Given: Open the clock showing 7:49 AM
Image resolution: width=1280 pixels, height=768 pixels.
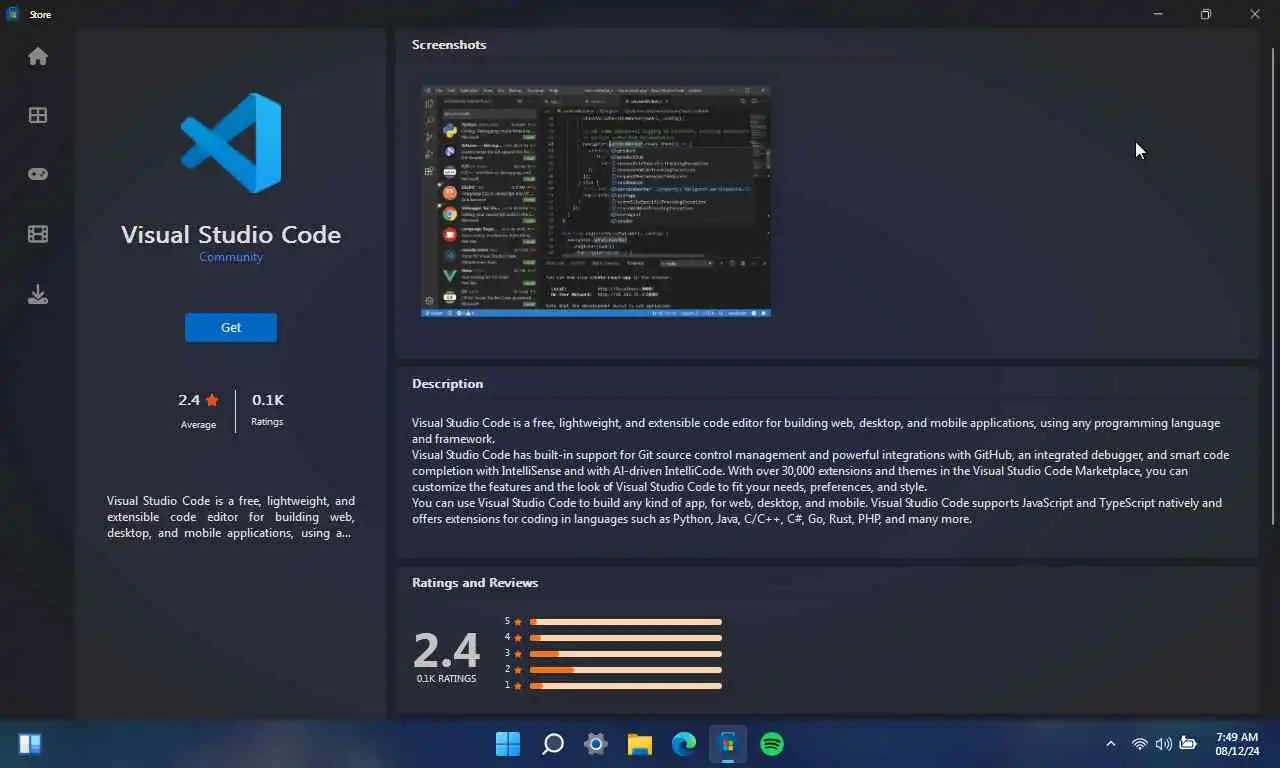Looking at the screenshot, I should point(1236,744).
